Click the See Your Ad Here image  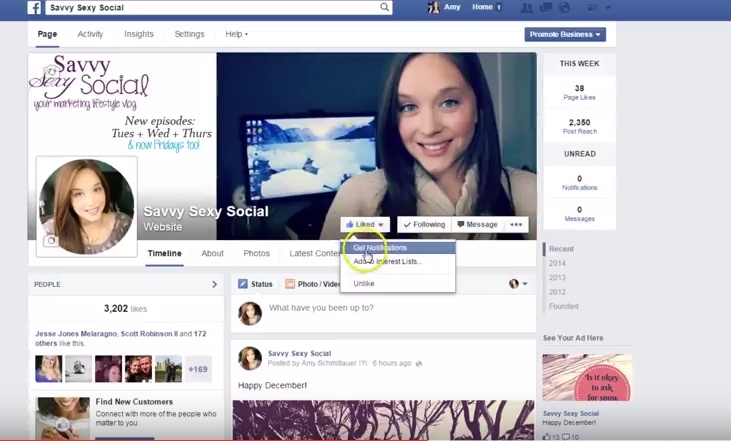pyautogui.click(x=587, y=377)
